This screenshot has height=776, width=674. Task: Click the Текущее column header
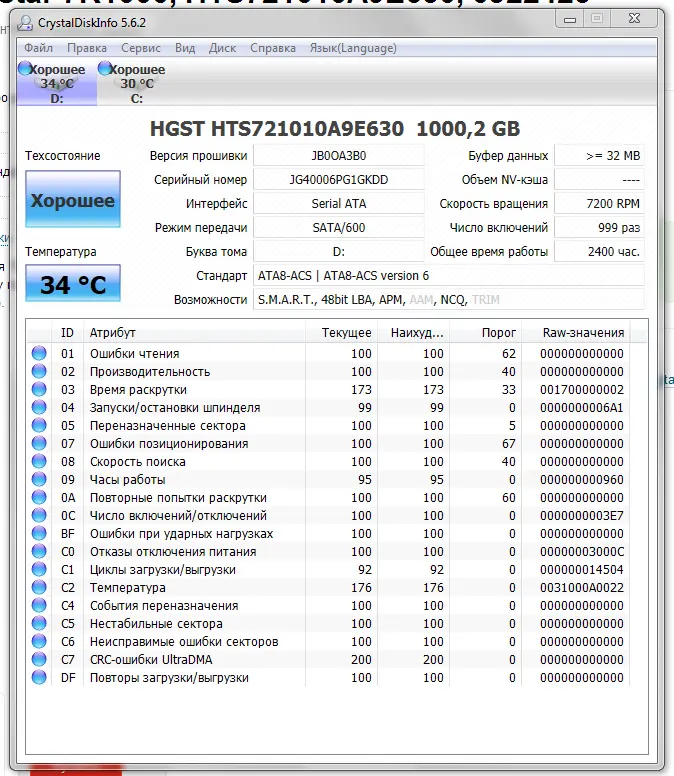pos(341,333)
